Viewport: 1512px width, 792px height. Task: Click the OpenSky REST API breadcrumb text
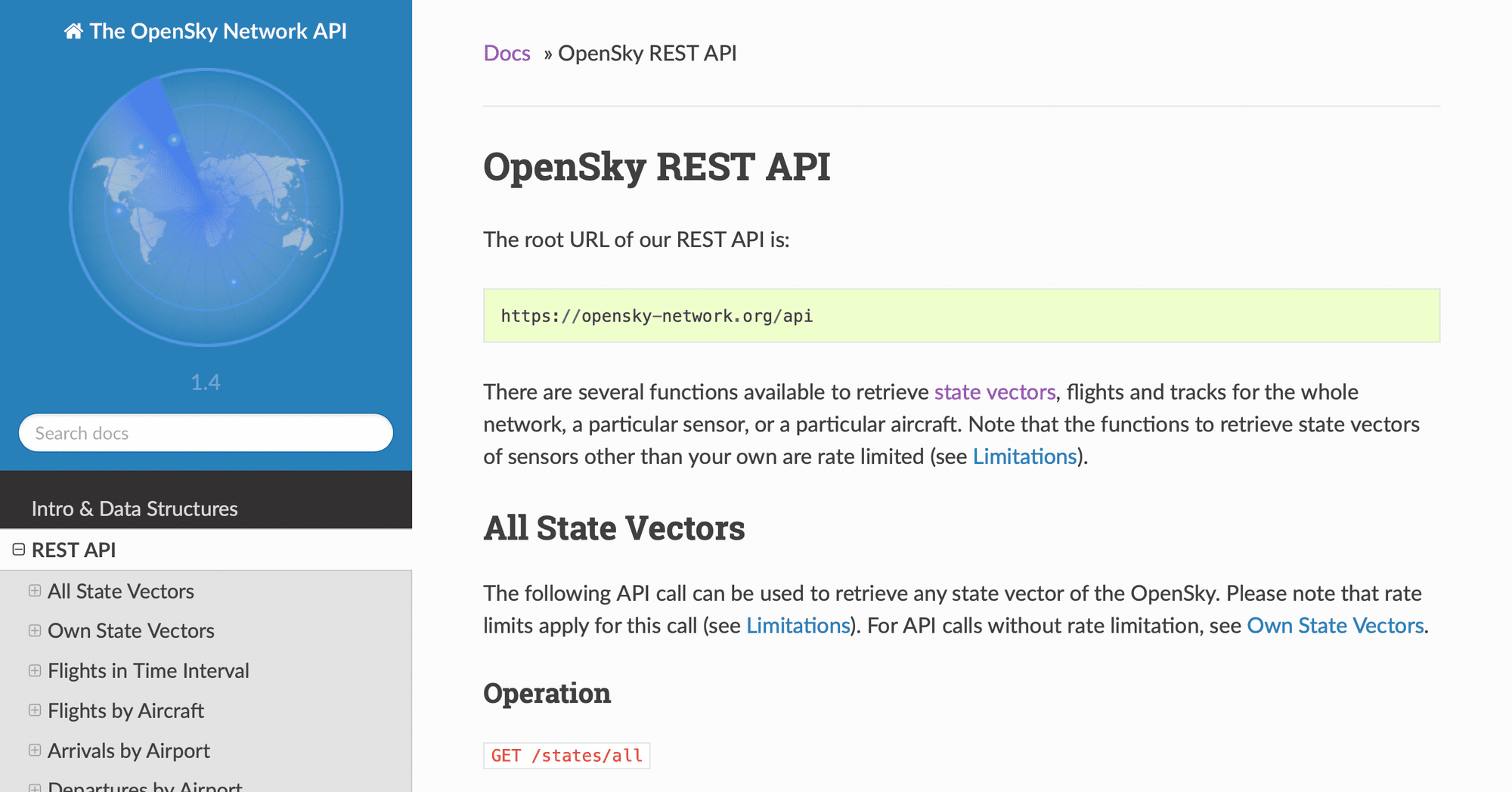pos(647,54)
